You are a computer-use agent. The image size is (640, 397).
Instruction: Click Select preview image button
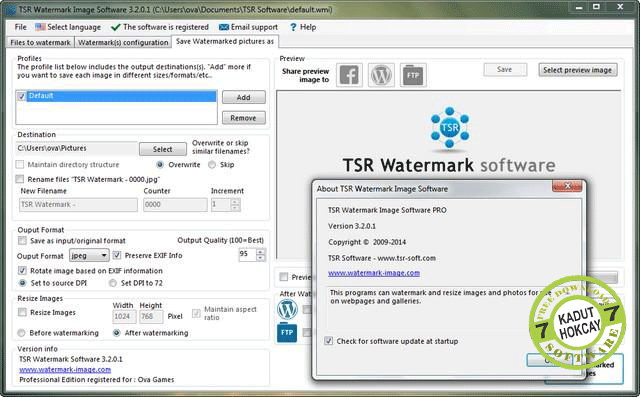(577, 70)
